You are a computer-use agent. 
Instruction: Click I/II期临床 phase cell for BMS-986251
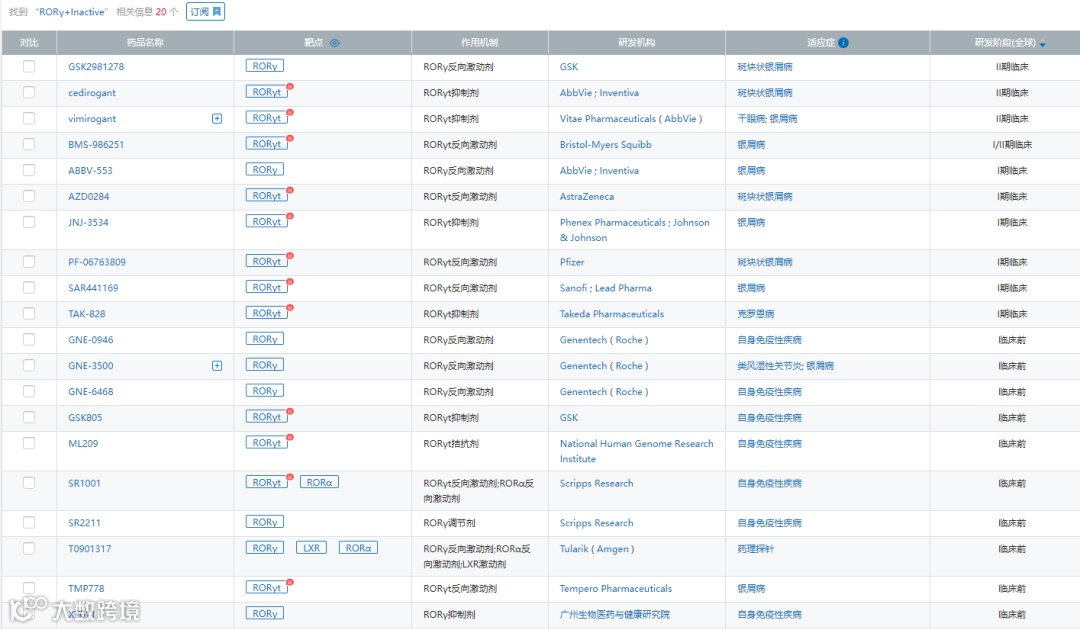tap(1012, 145)
